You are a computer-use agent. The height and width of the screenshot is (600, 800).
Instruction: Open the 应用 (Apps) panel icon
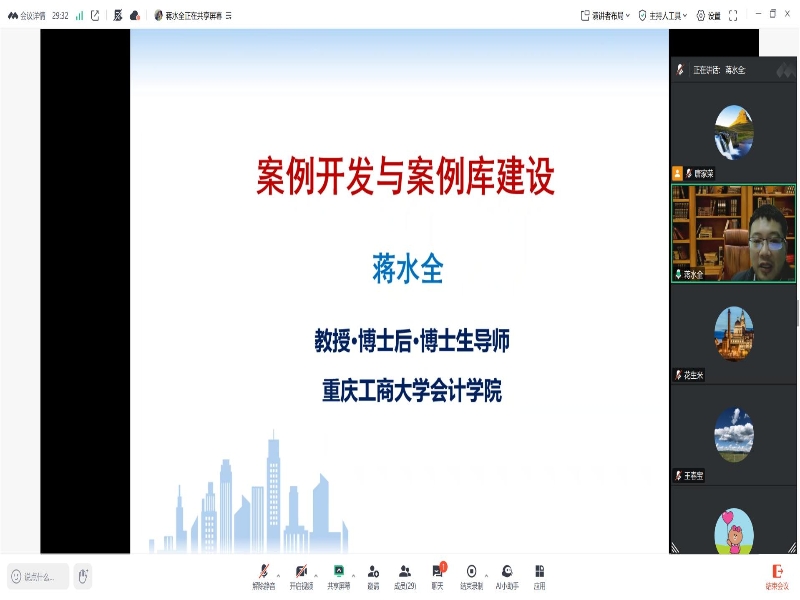click(x=538, y=570)
